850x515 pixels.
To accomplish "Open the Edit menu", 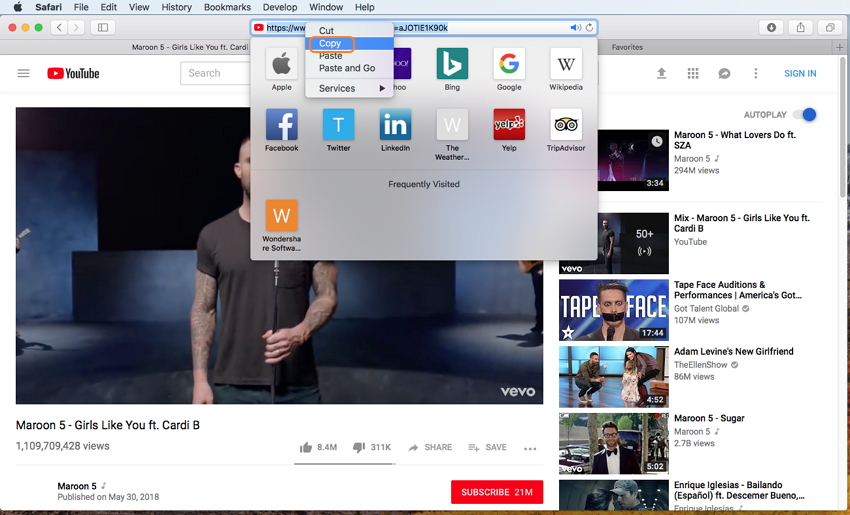I will click(x=108, y=7).
